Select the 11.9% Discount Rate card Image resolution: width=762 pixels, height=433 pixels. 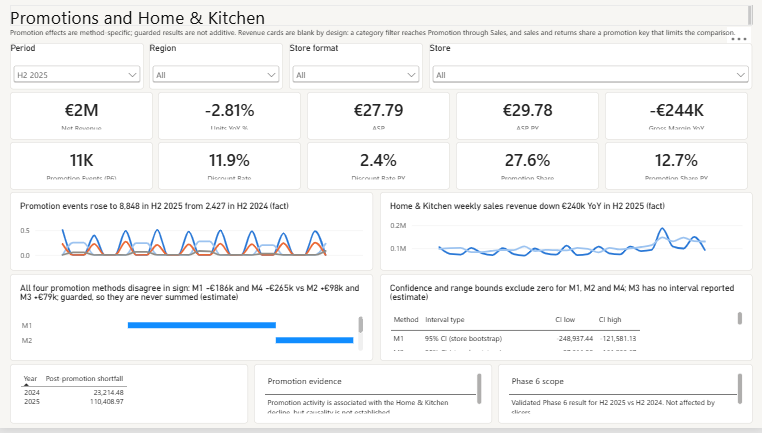[x=229, y=166]
